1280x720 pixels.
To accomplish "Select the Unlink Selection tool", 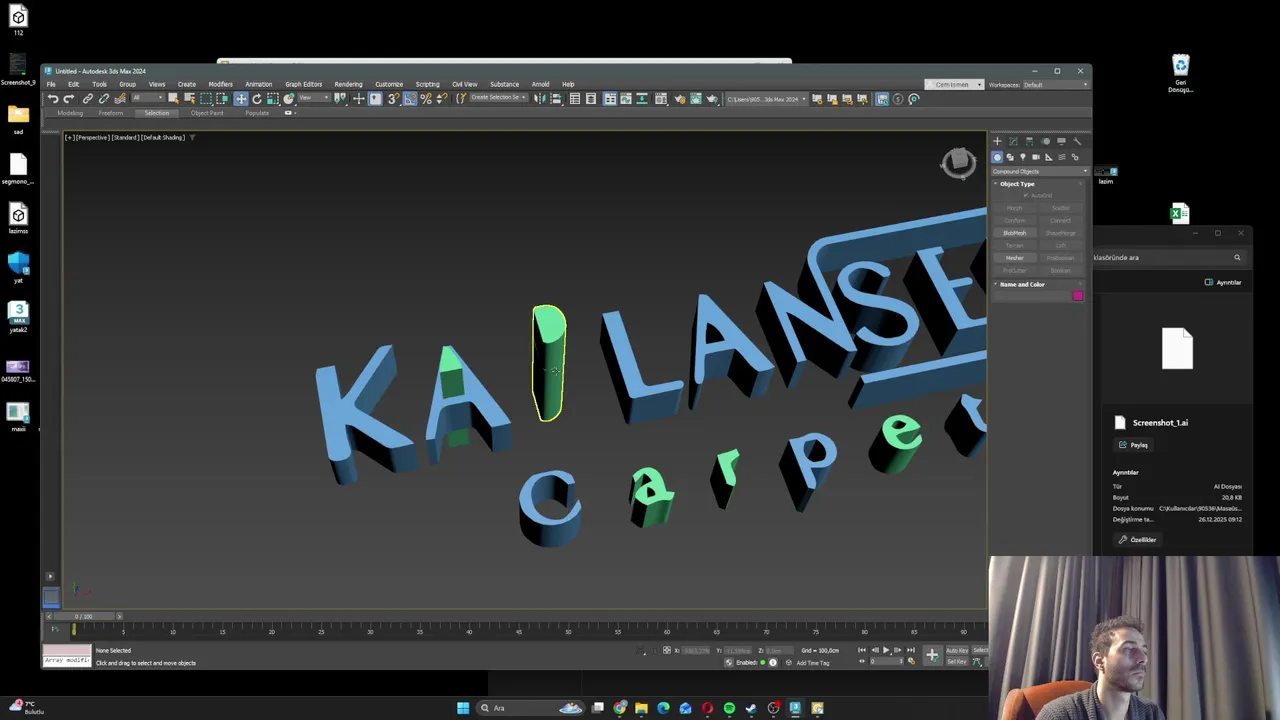I will point(104,98).
